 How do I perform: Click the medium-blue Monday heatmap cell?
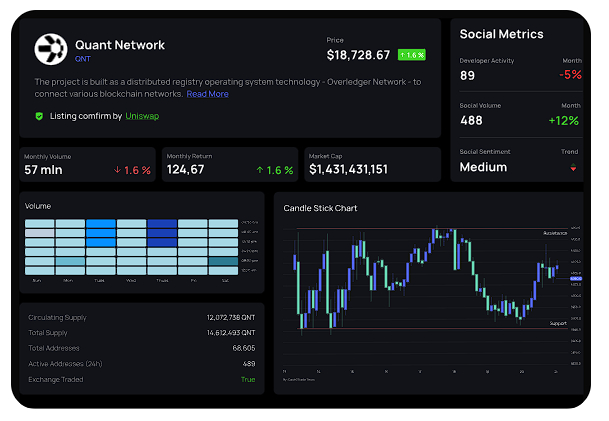coord(70,261)
